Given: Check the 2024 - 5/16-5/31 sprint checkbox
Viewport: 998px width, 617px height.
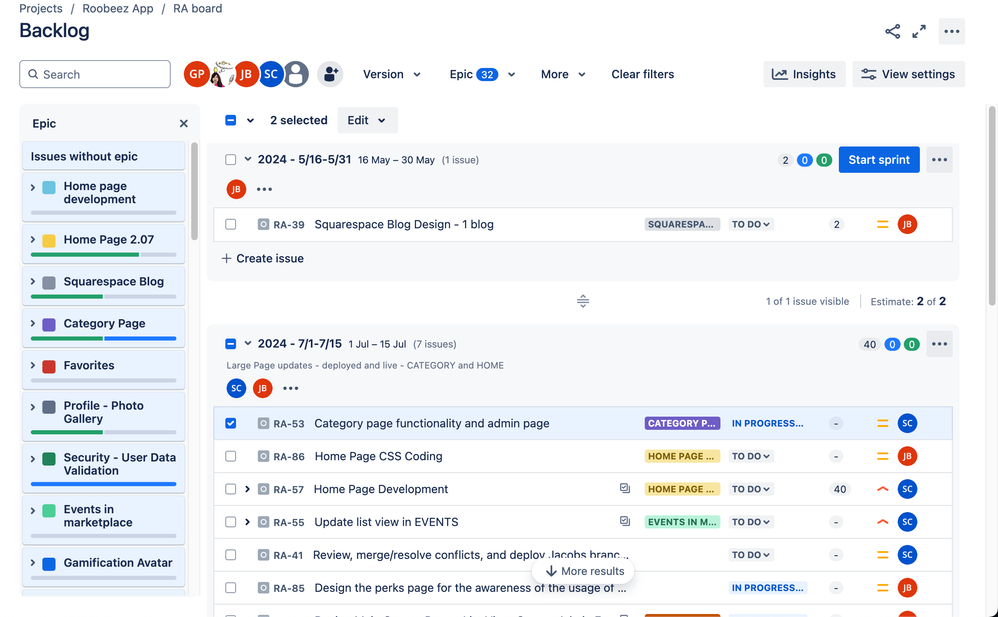Looking at the screenshot, I should point(230,160).
